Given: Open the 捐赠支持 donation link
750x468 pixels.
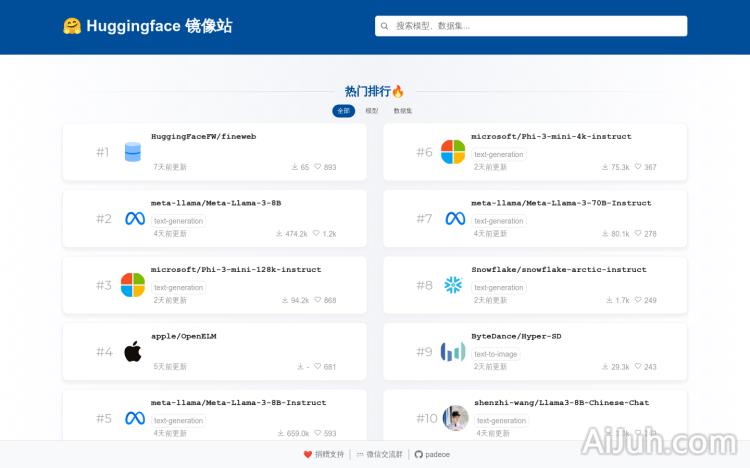Looking at the screenshot, I should point(324,454).
